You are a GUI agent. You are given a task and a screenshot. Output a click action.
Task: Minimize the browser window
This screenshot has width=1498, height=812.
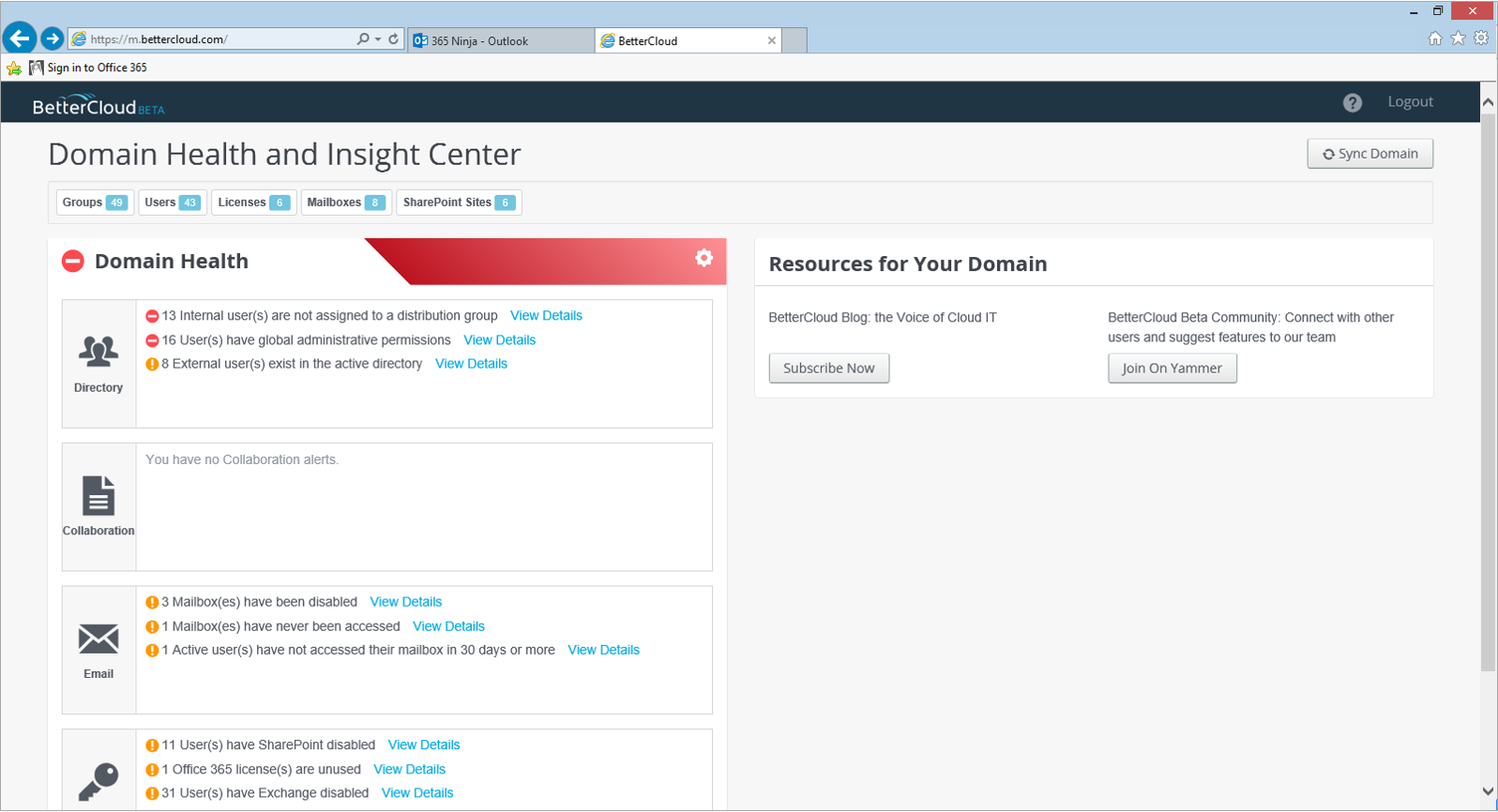pyautogui.click(x=1414, y=11)
